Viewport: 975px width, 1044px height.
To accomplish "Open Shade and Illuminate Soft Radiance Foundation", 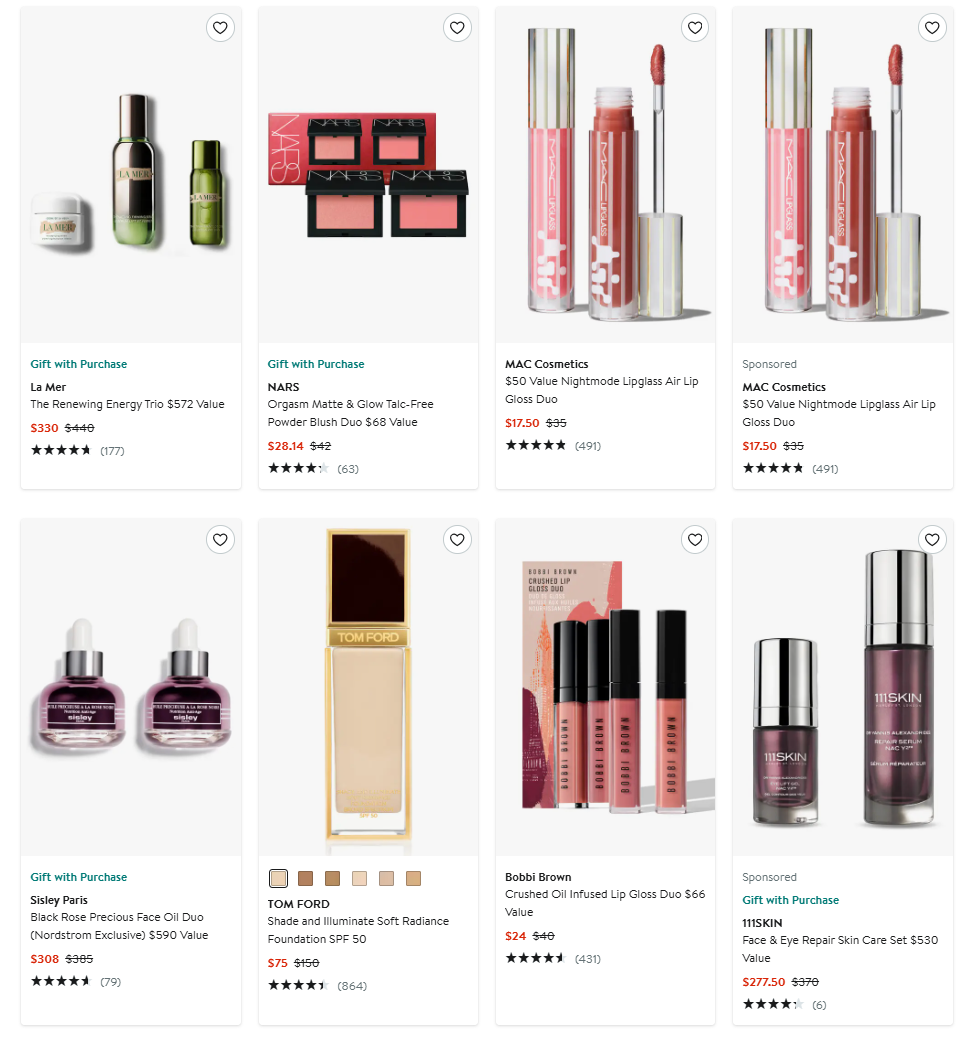I will (x=358, y=930).
